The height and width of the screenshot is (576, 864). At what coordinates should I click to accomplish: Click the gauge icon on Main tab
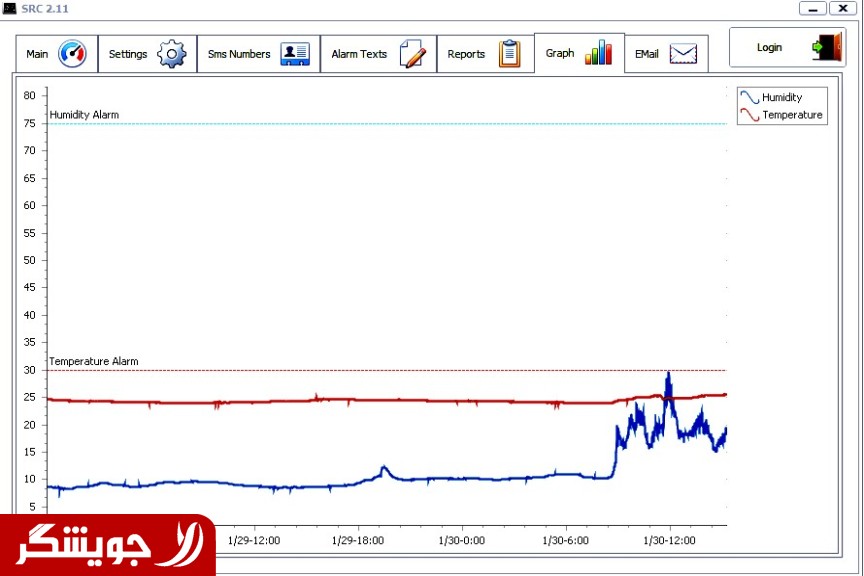(72, 54)
